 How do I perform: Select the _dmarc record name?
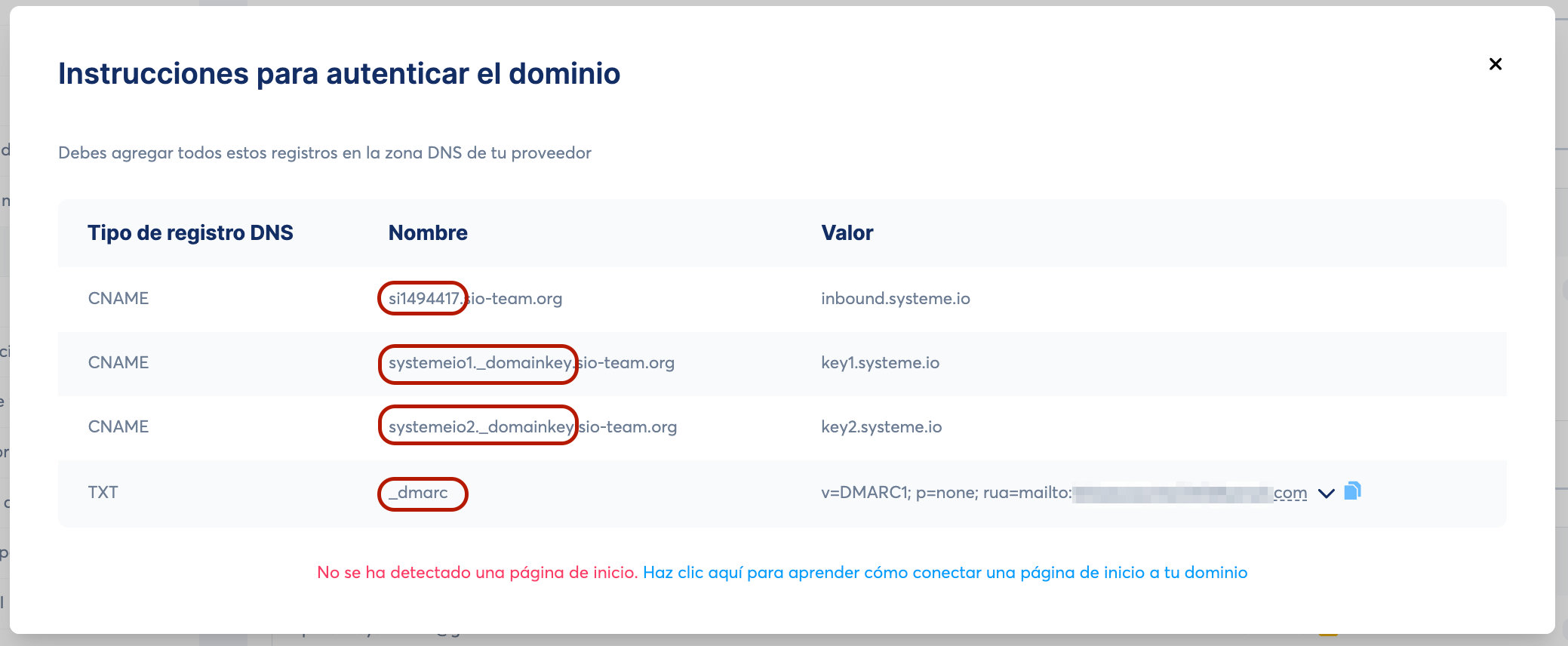tap(418, 493)
